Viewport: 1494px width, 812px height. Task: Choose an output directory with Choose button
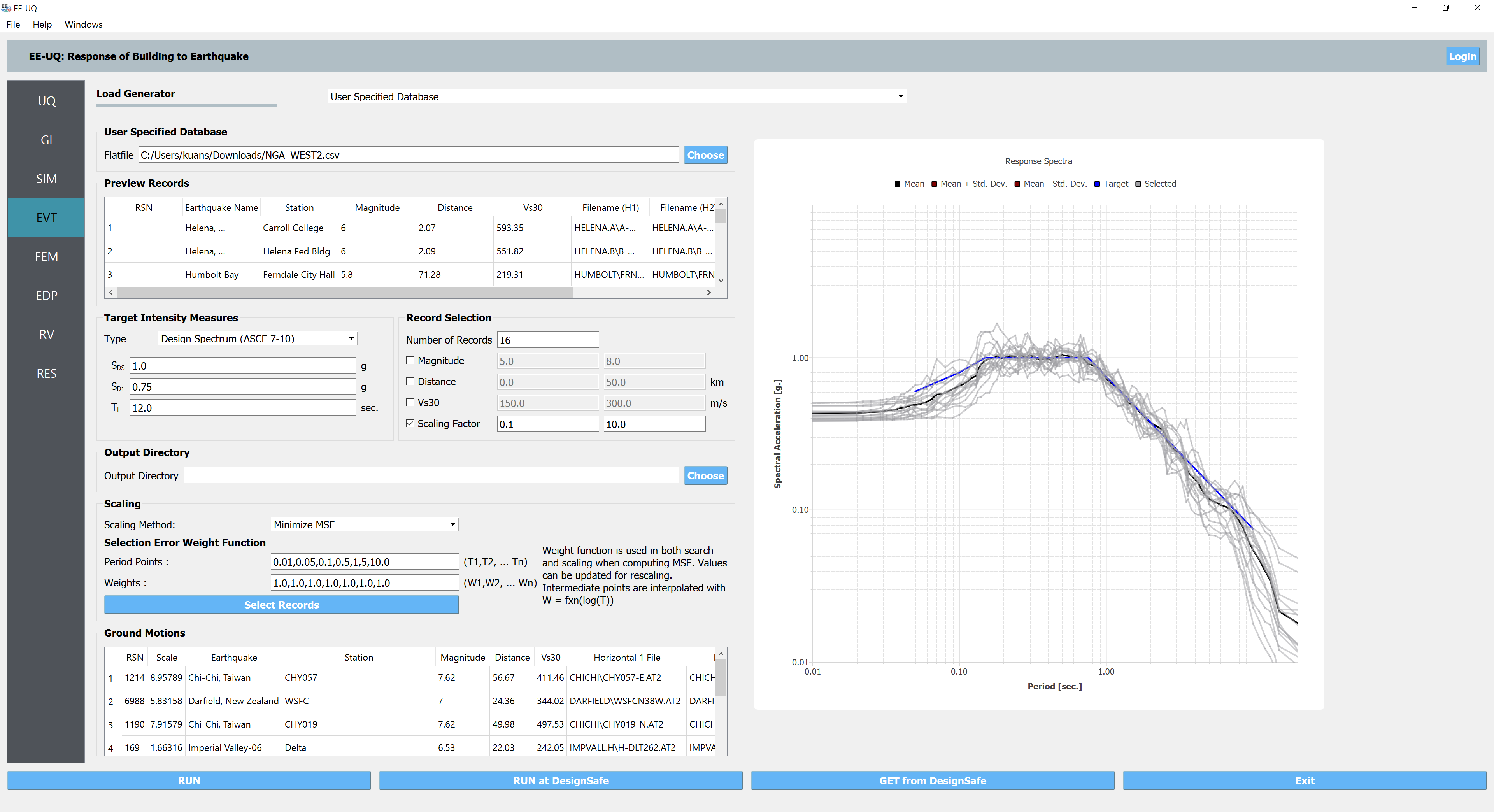click(705, 475)
